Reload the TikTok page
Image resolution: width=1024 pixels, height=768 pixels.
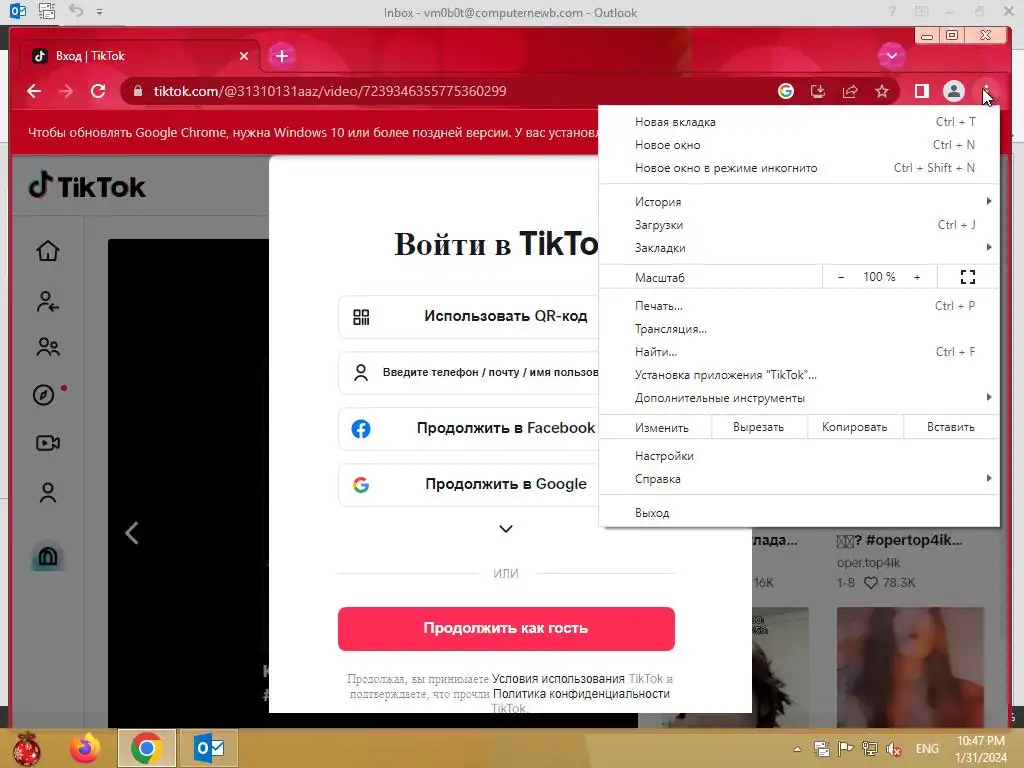98,91
